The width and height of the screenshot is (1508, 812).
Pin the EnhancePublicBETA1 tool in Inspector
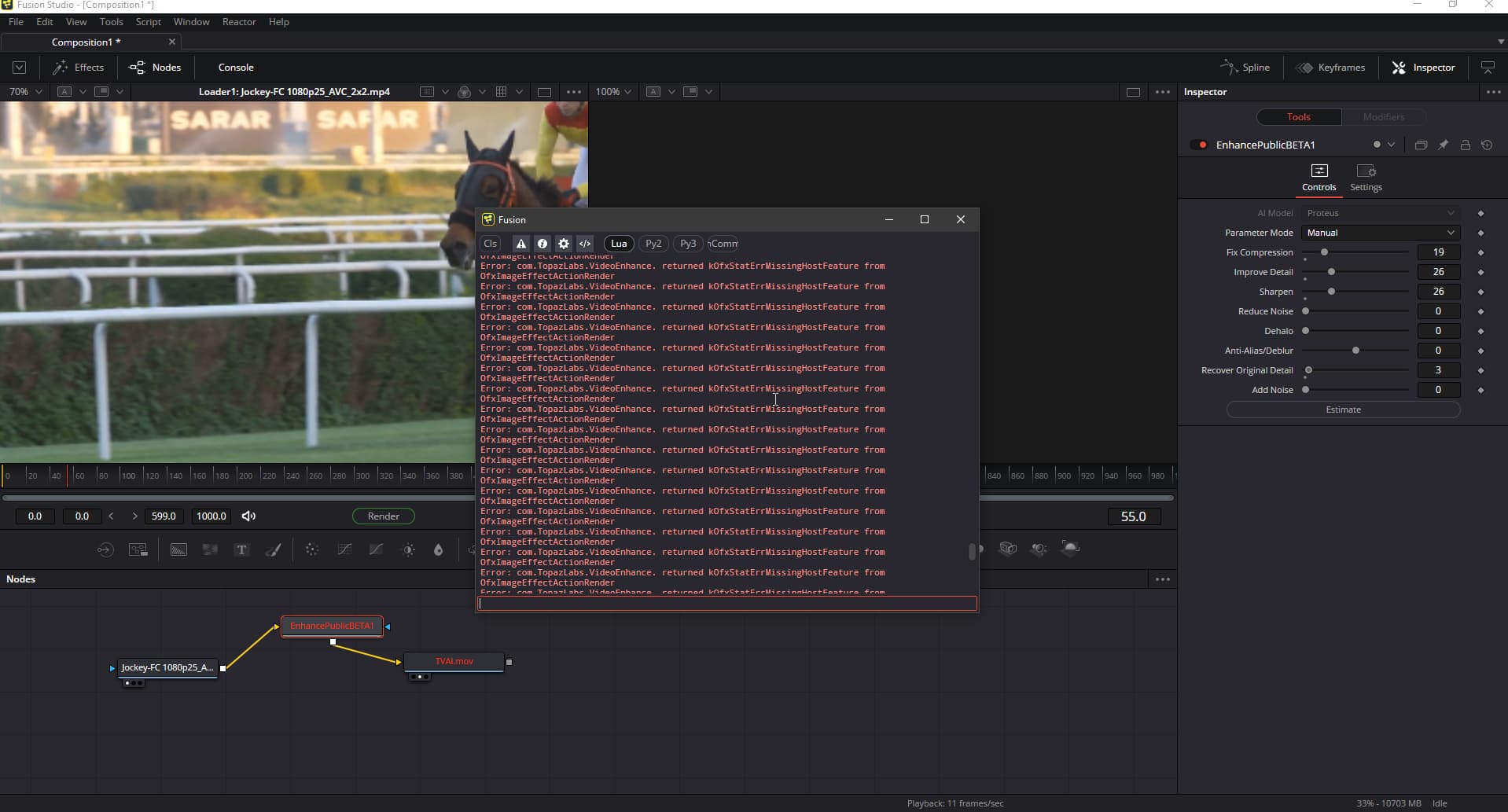(x=1443, y=145)
